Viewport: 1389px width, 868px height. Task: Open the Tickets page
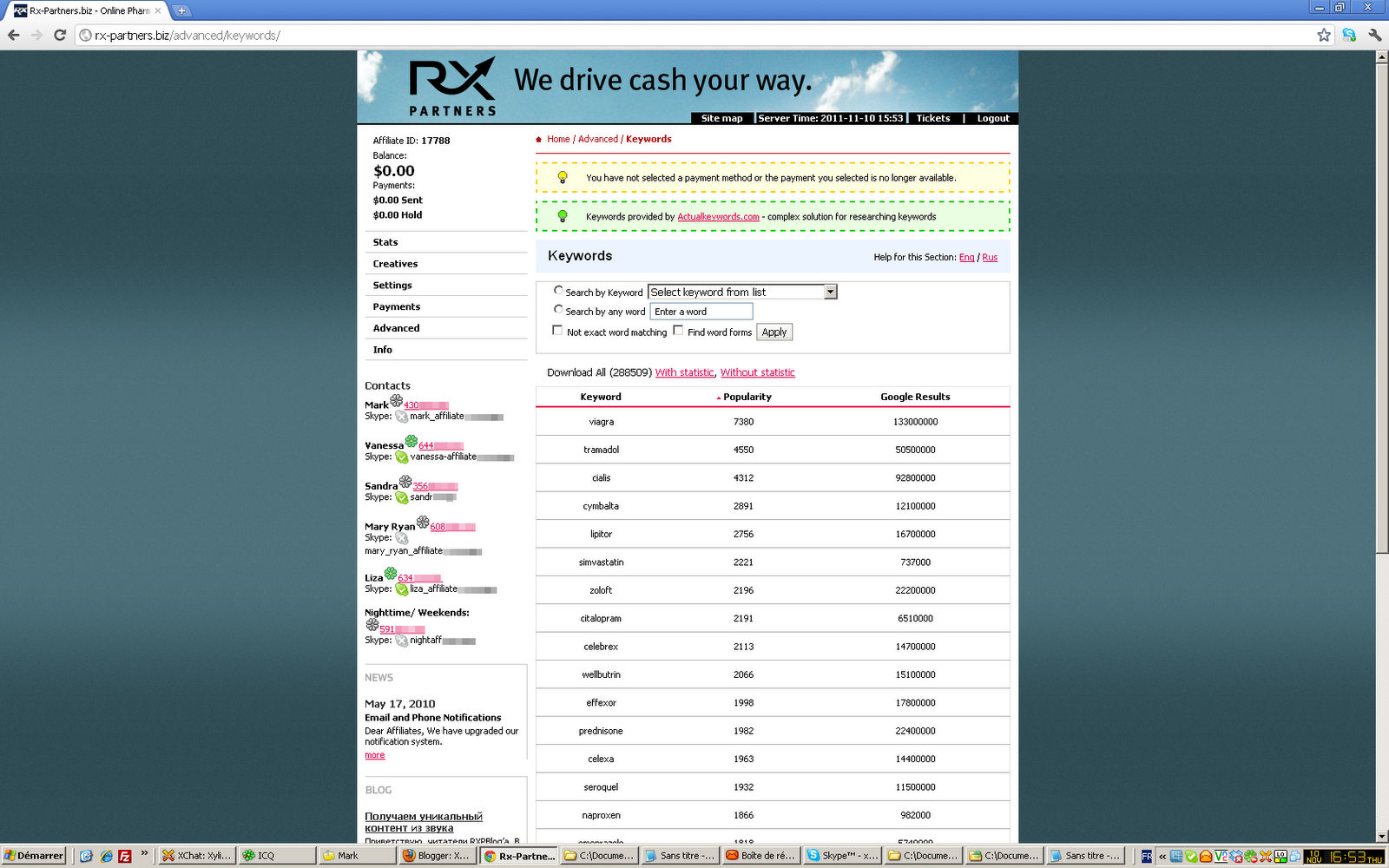pyautogui.click(x=933, y=118)
